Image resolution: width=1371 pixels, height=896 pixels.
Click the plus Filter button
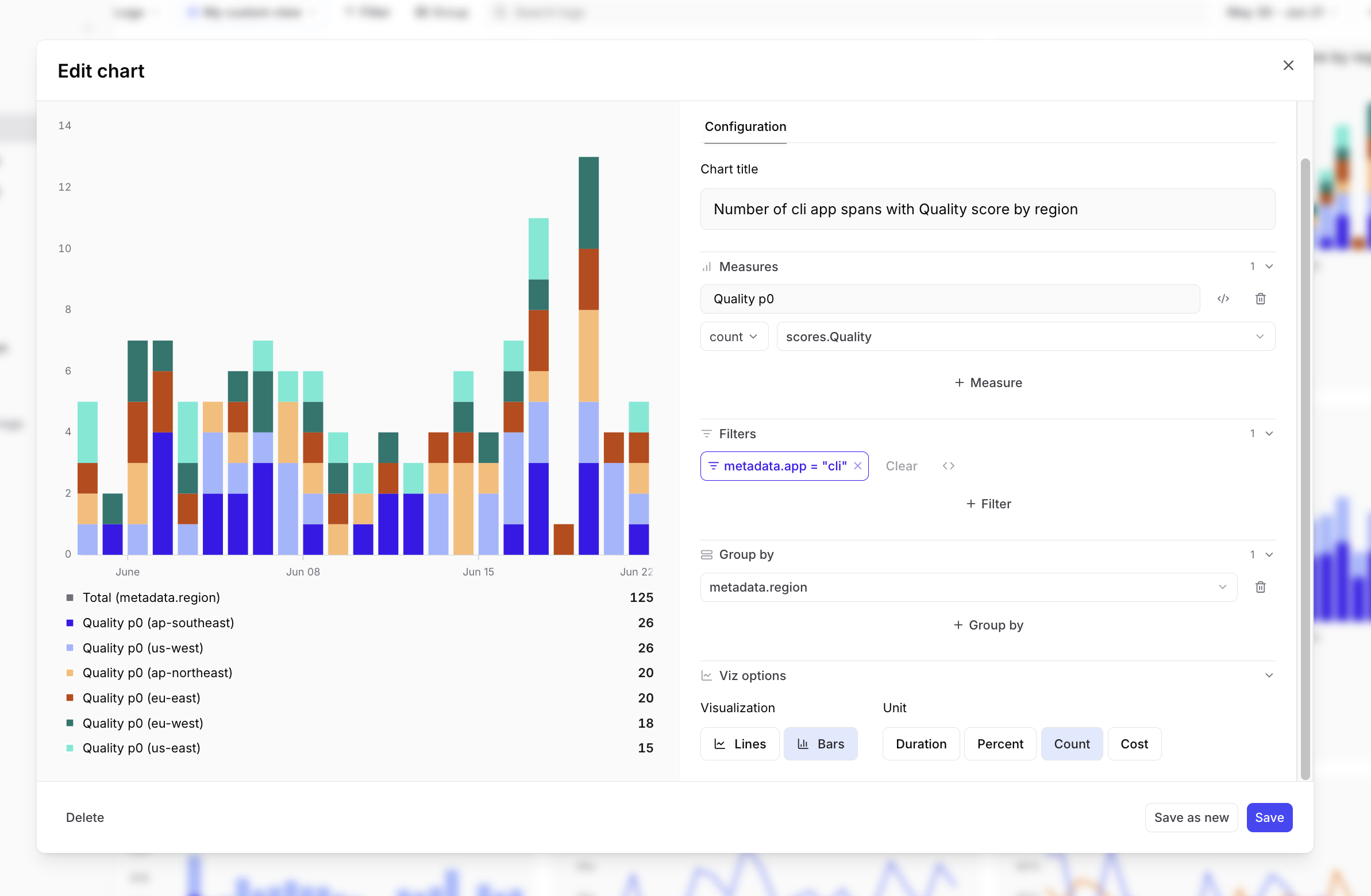coord(988,504)
